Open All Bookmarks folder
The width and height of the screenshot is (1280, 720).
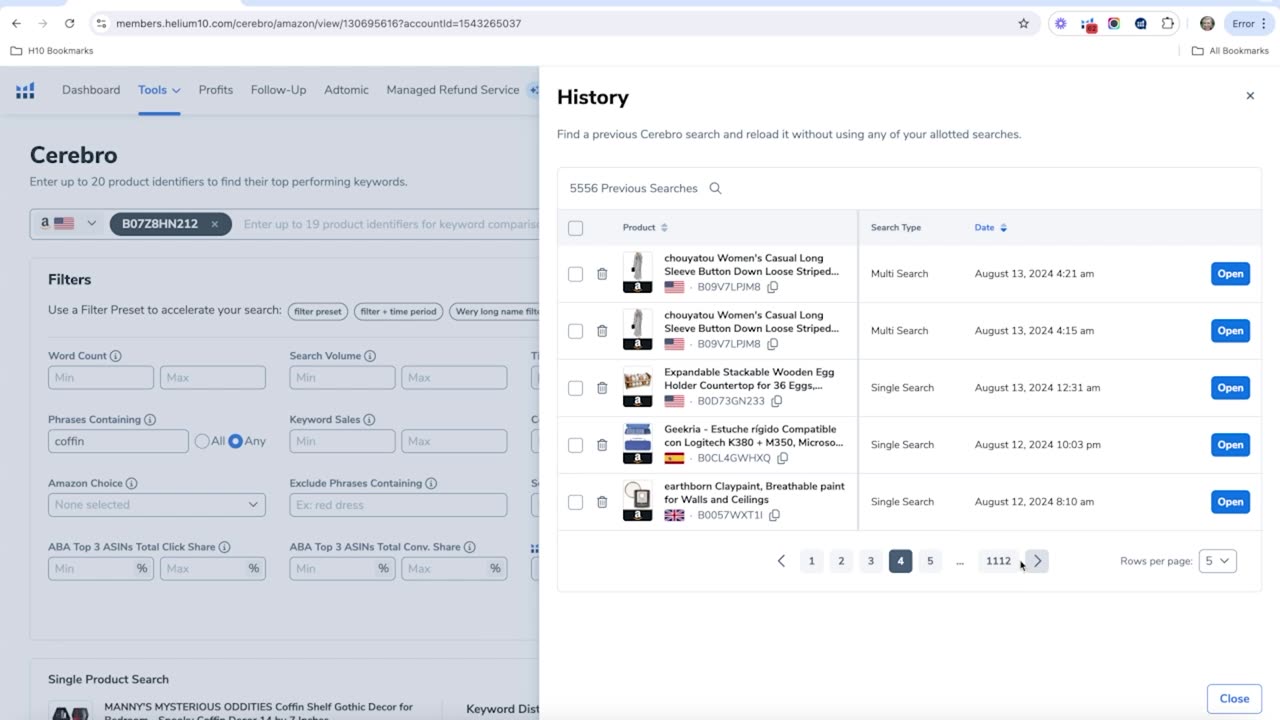coord(1230,51)
